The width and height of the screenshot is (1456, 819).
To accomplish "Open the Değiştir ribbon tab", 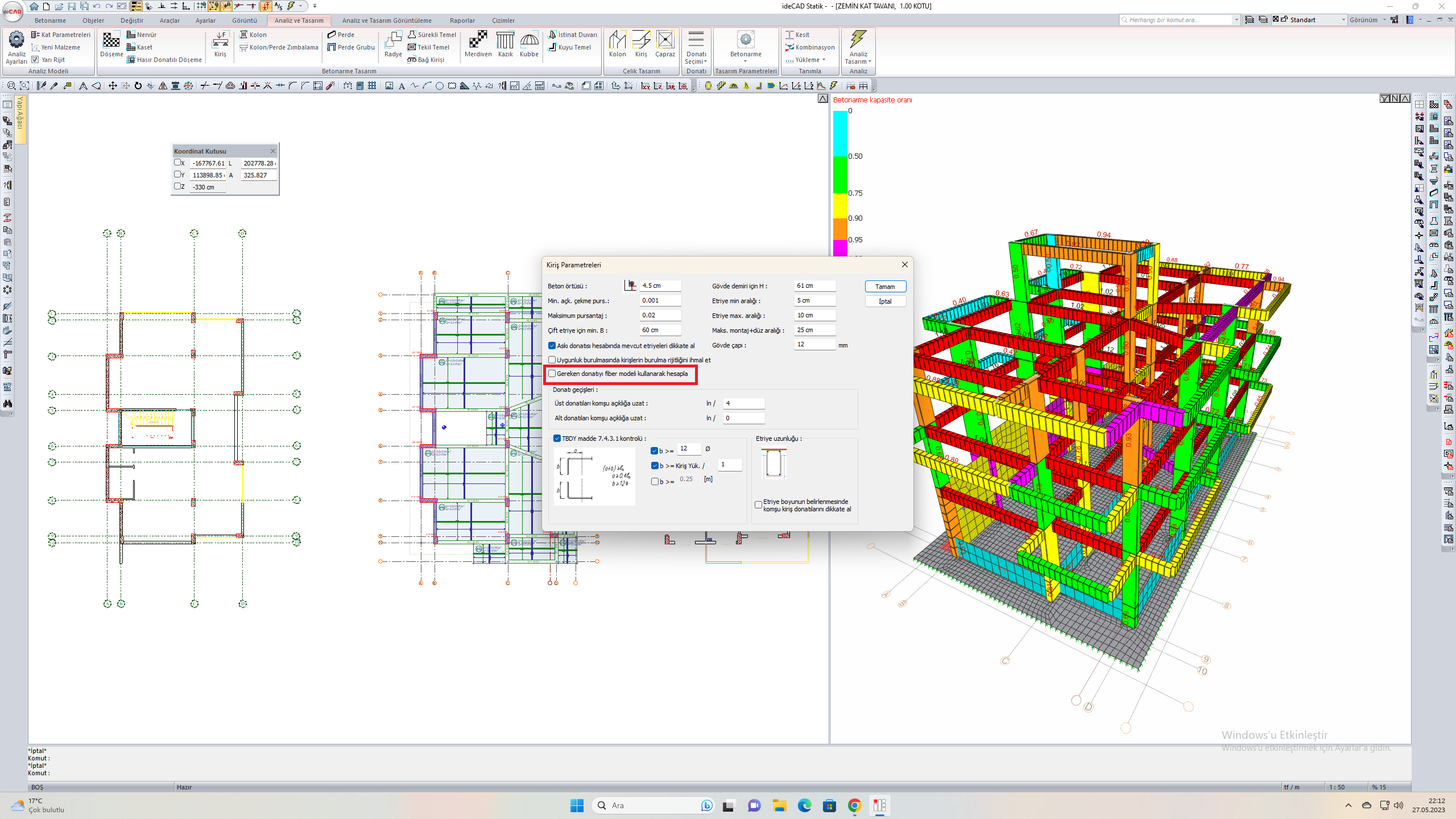I will click(x=132, y=20).
